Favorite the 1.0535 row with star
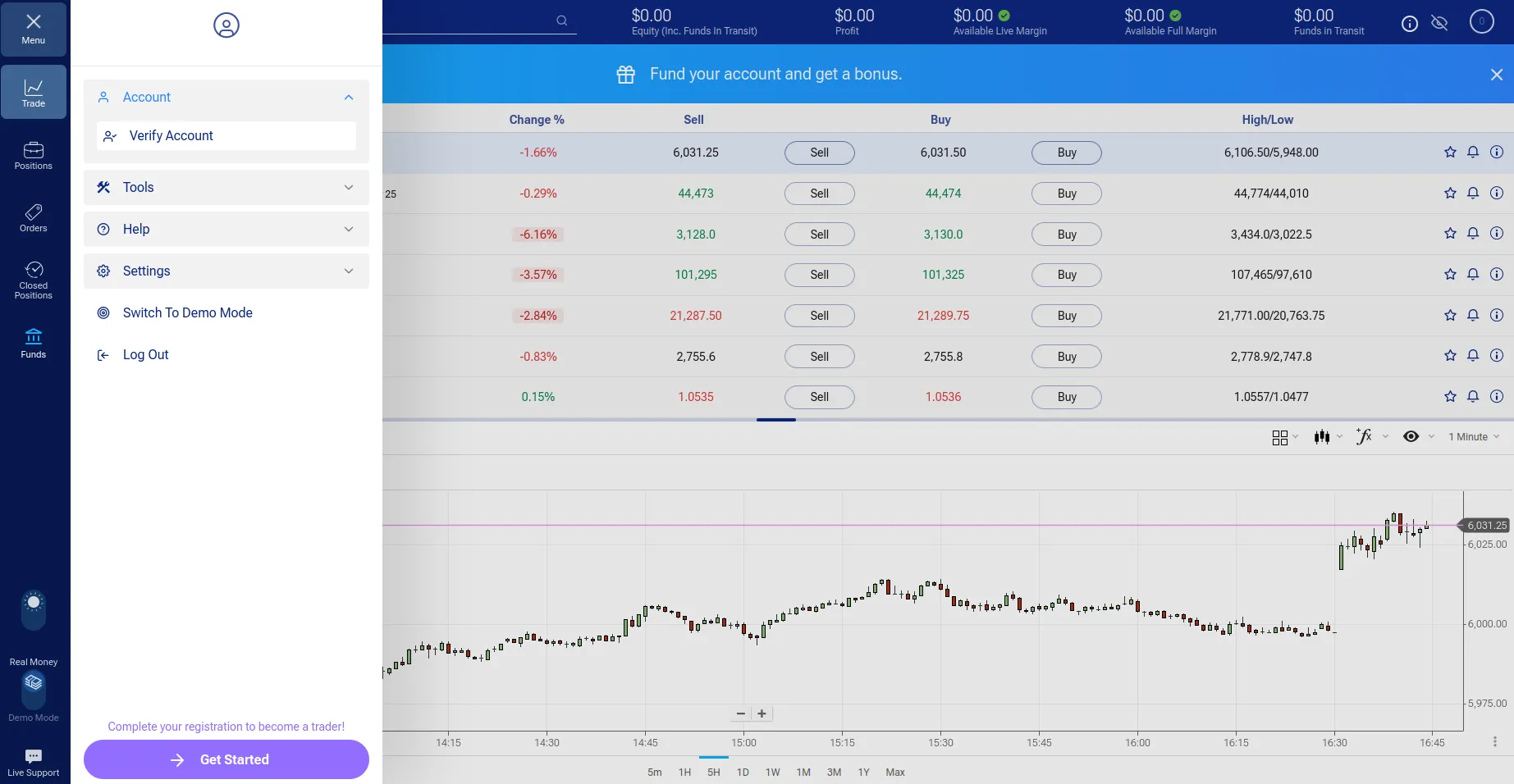 [x=1450, y=397]
